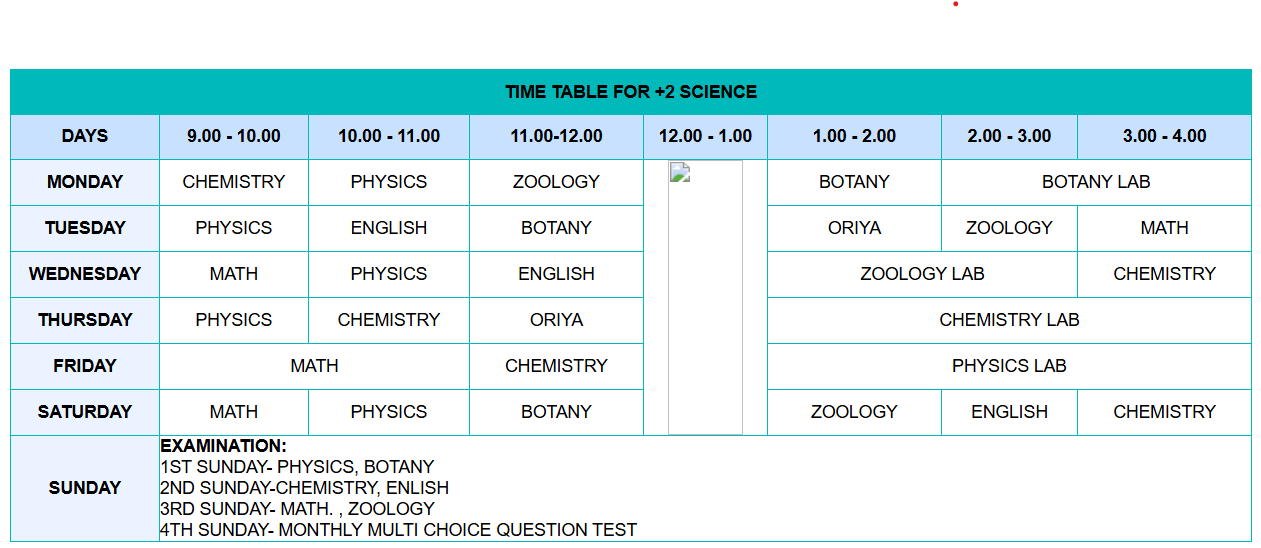Select the DAYS header cell
Image resolution: width=1261 pixels, height=548 pixels.
point(85,136)
